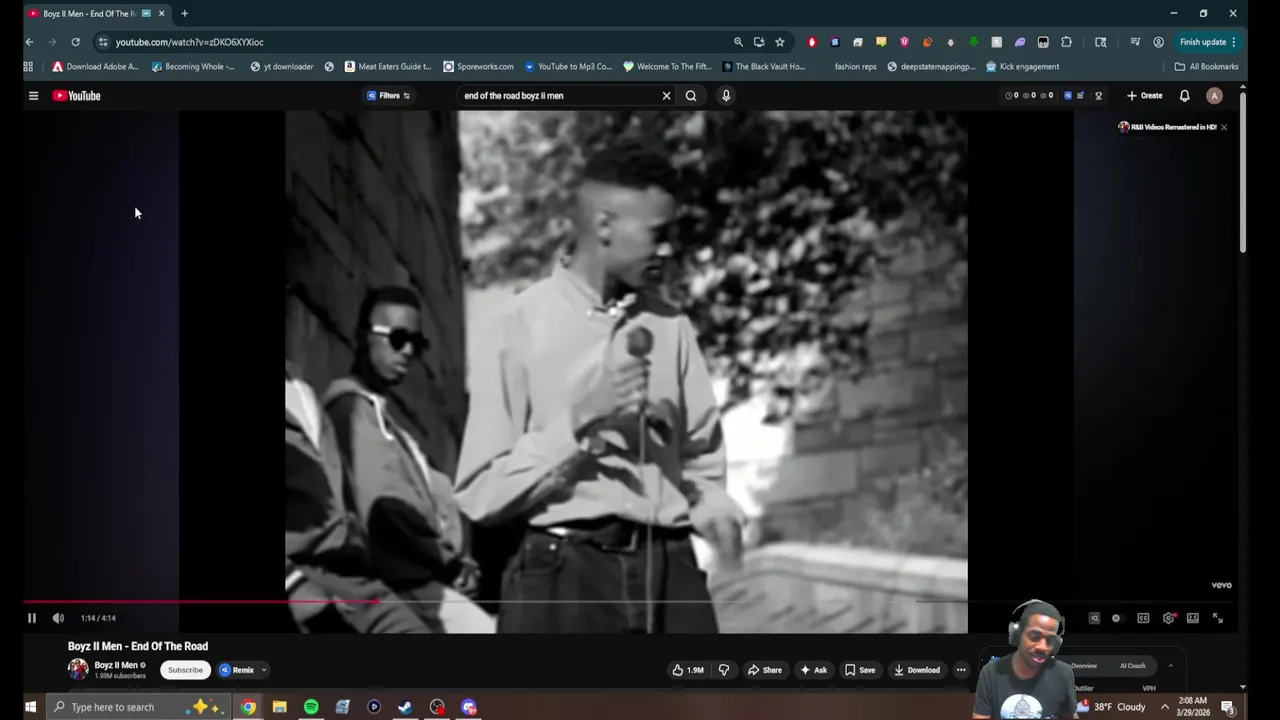1280x720 pixels.
Task: Download the video
Action: click(x=917, y=670)
